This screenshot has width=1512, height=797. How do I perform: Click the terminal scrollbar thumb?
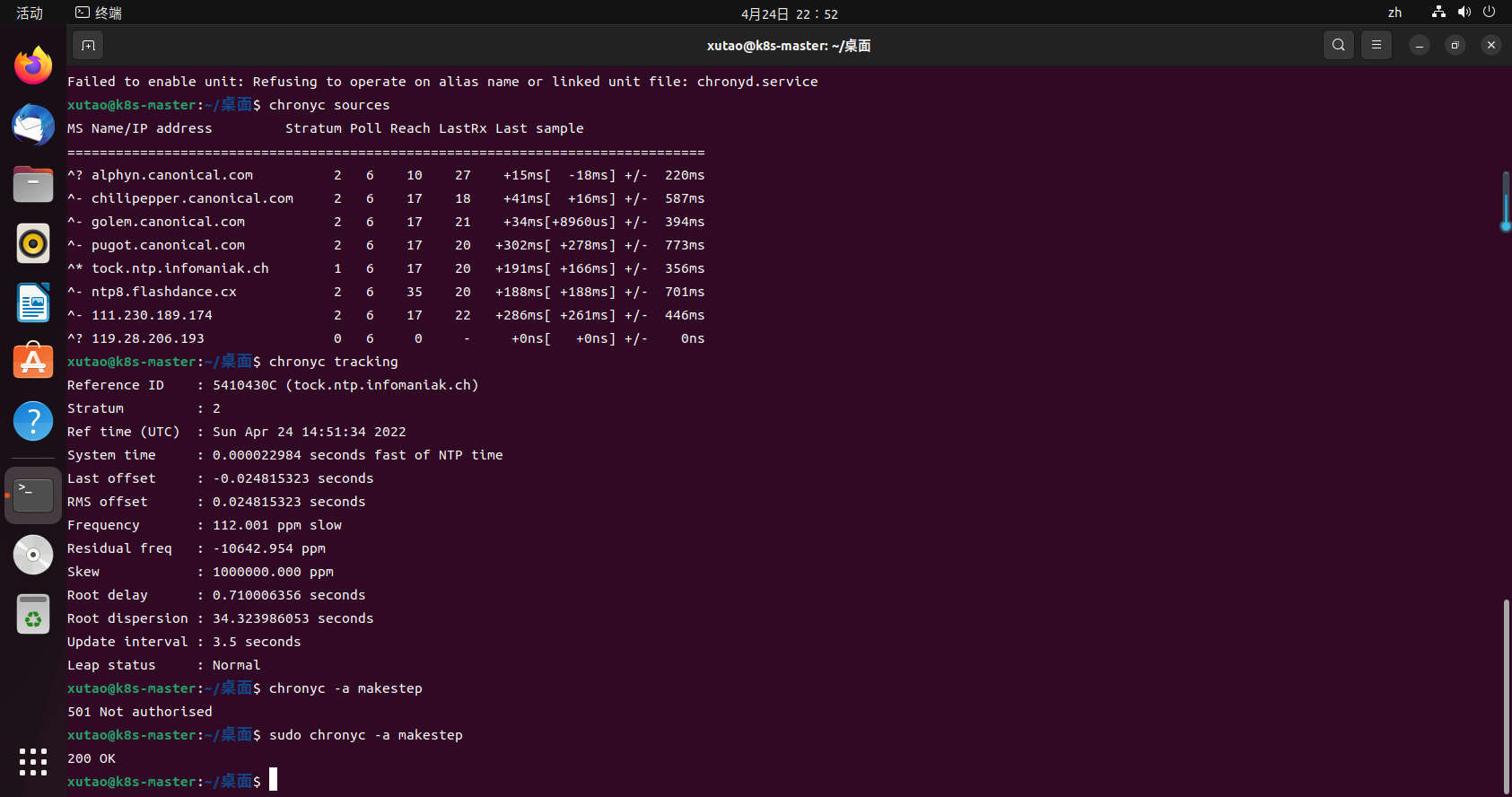click(1506, 696)
